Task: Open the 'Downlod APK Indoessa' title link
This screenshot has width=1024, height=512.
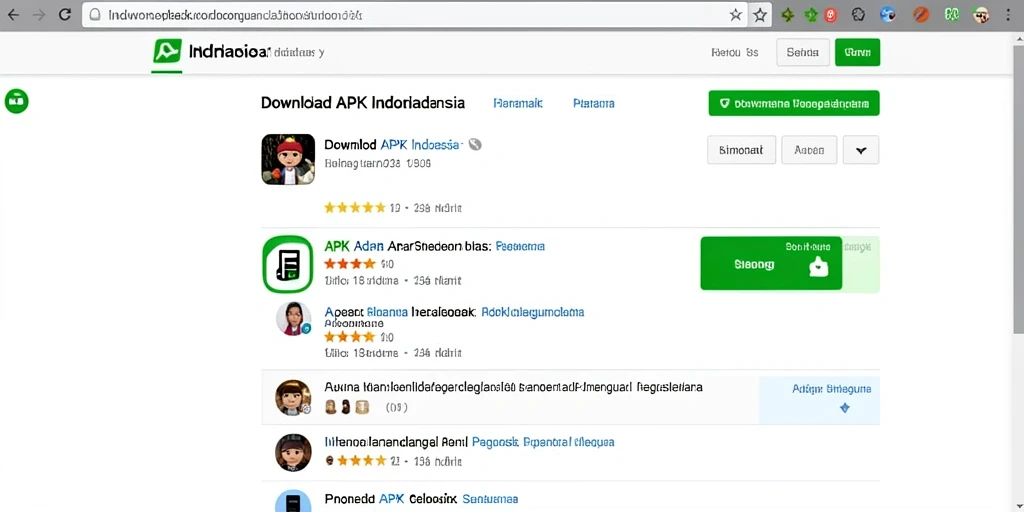Action: (394, 144)
